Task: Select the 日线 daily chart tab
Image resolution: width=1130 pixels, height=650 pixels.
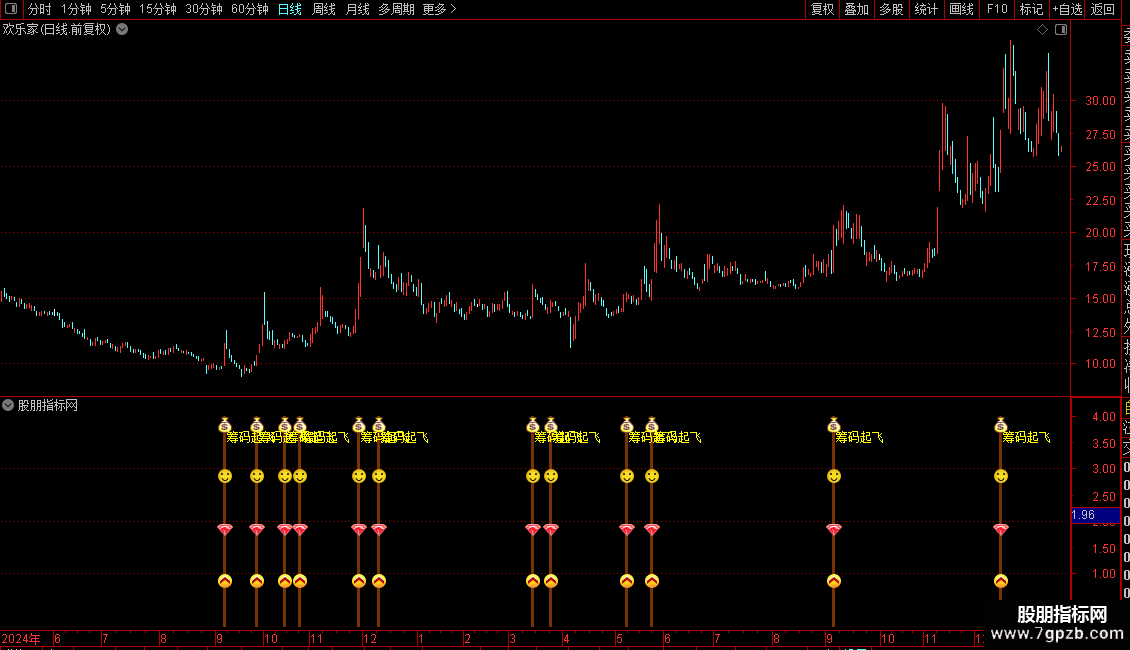Action: tap(290, 9)
